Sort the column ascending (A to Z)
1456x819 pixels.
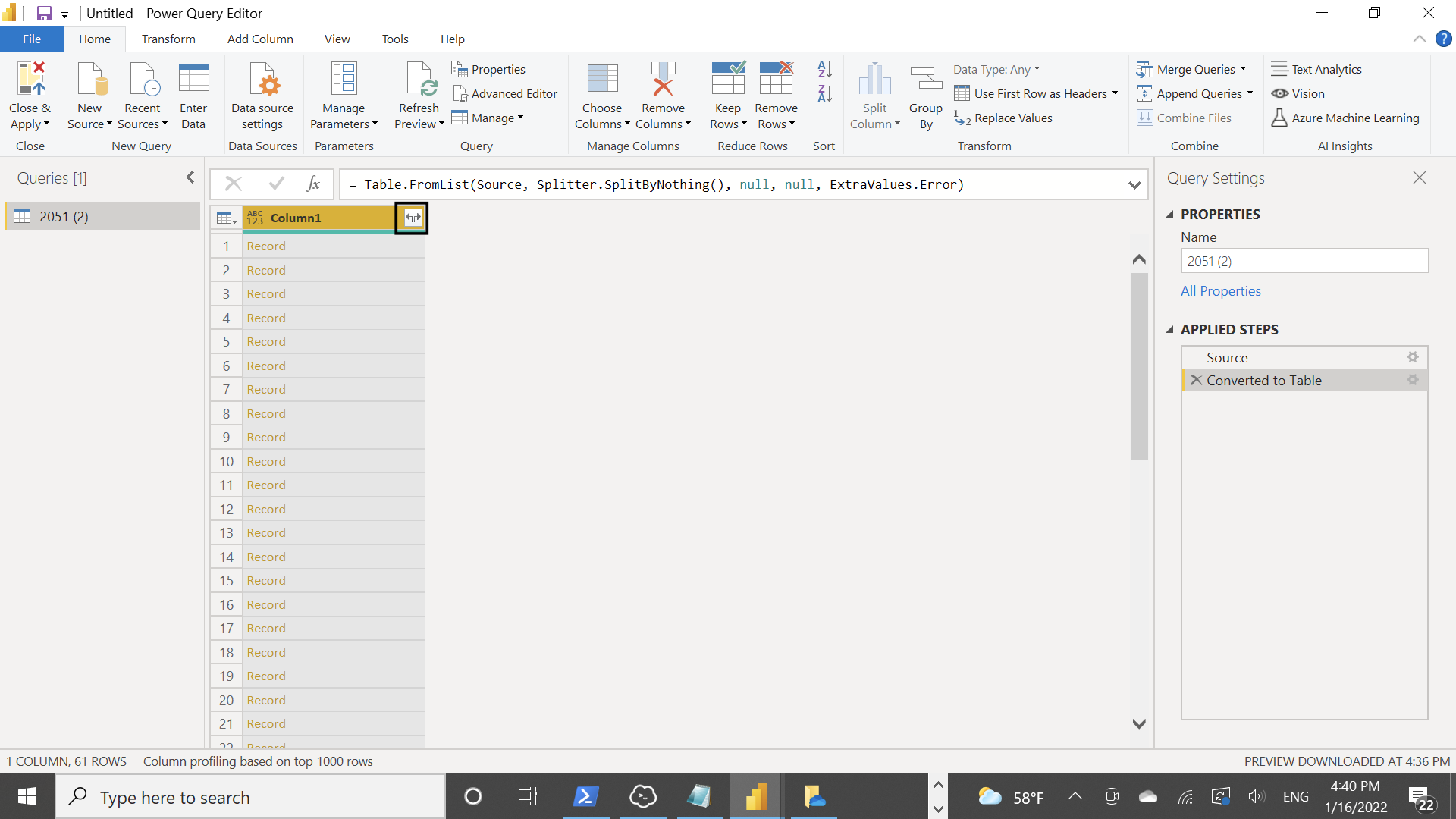(x=825, y=69)
